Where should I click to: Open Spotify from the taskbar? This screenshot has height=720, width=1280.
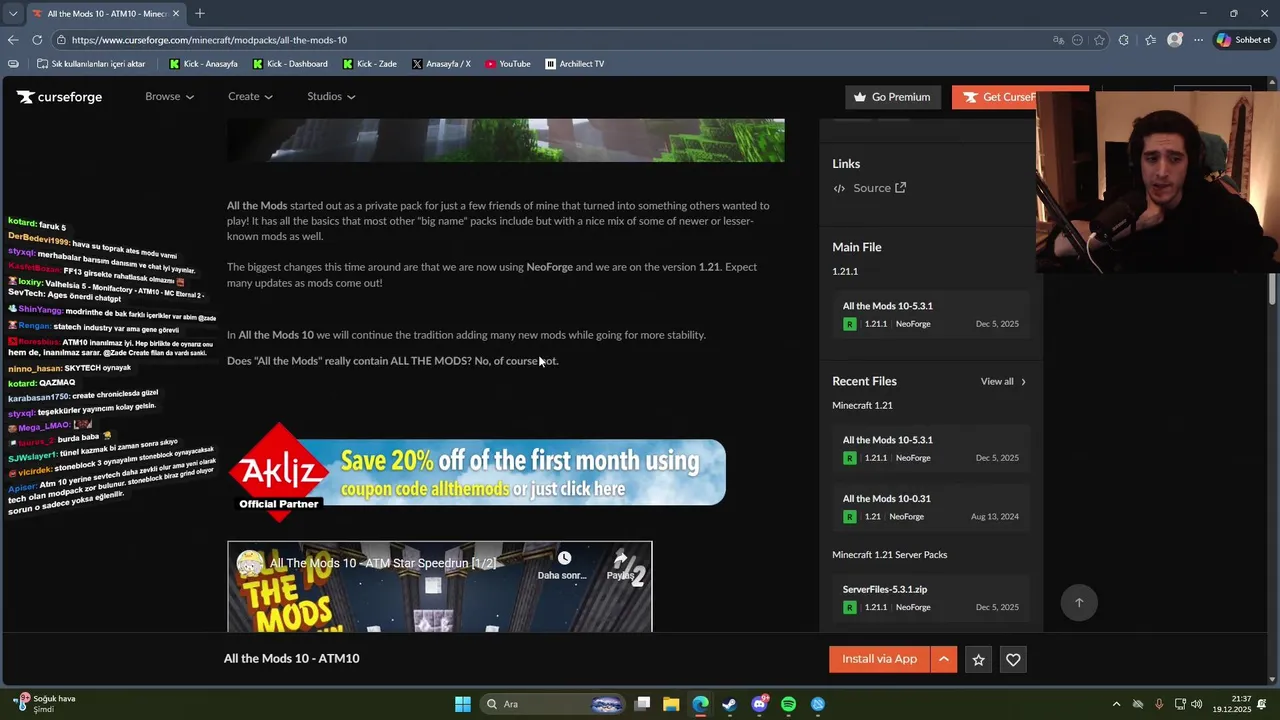pos(788,704)
